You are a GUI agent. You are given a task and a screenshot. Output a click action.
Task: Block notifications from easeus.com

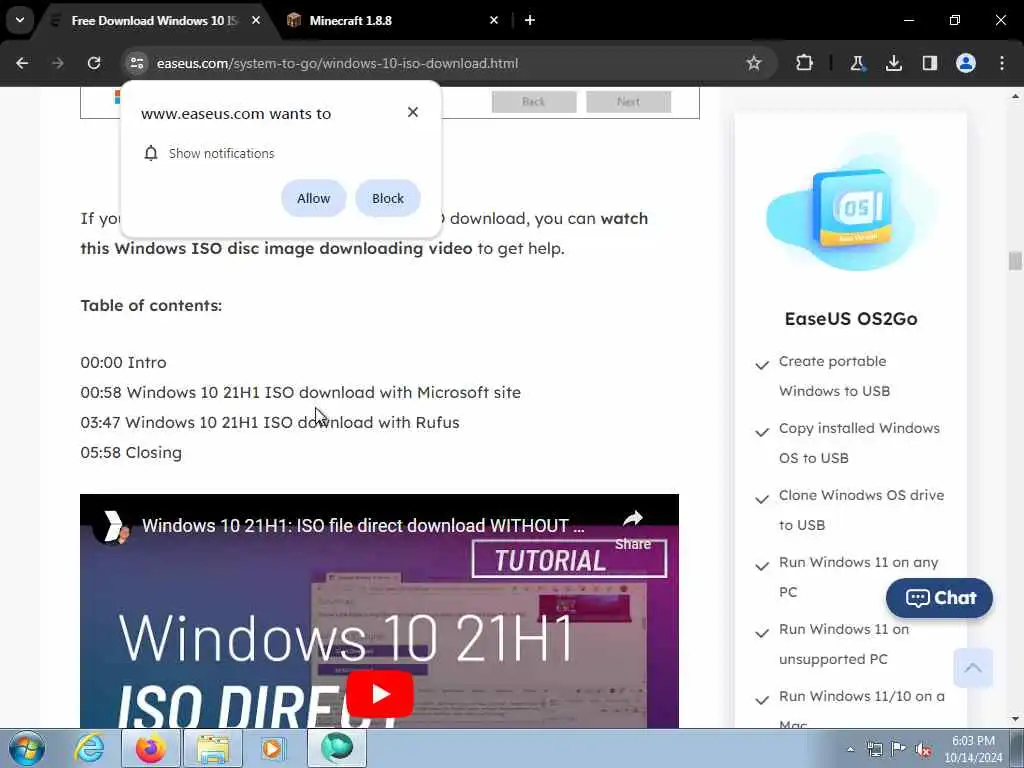pos(388,198)
